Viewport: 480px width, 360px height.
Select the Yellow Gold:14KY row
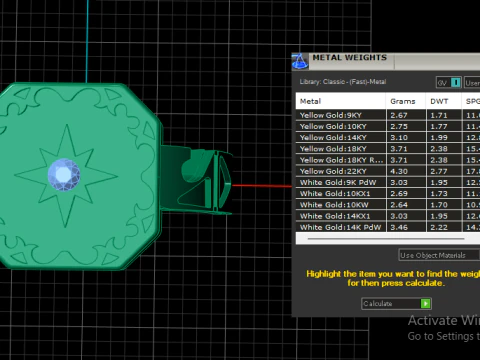(388, 138)
